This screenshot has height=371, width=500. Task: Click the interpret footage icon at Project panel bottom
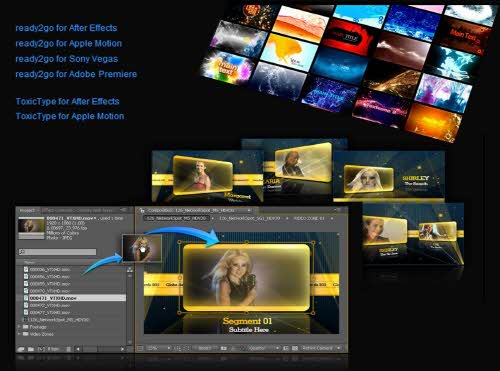tap(21, 349)
